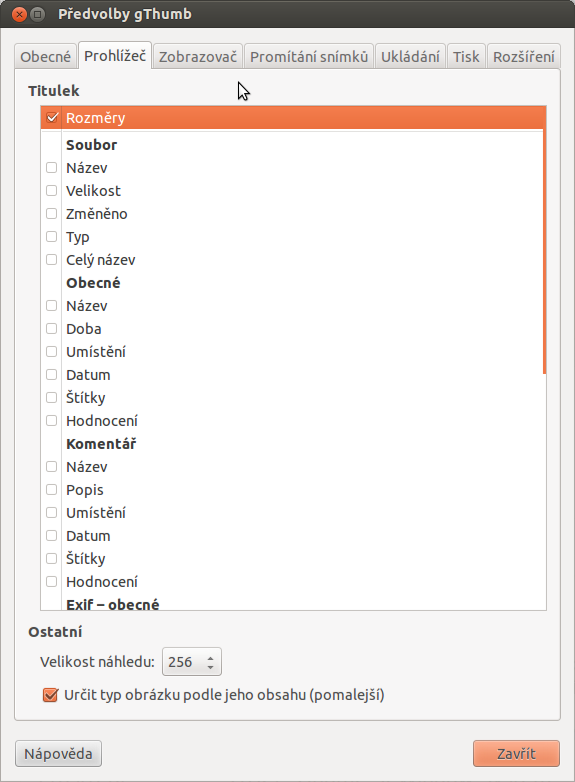
Task: Open the Zobrazovač tab
Action: pos(197,56)
